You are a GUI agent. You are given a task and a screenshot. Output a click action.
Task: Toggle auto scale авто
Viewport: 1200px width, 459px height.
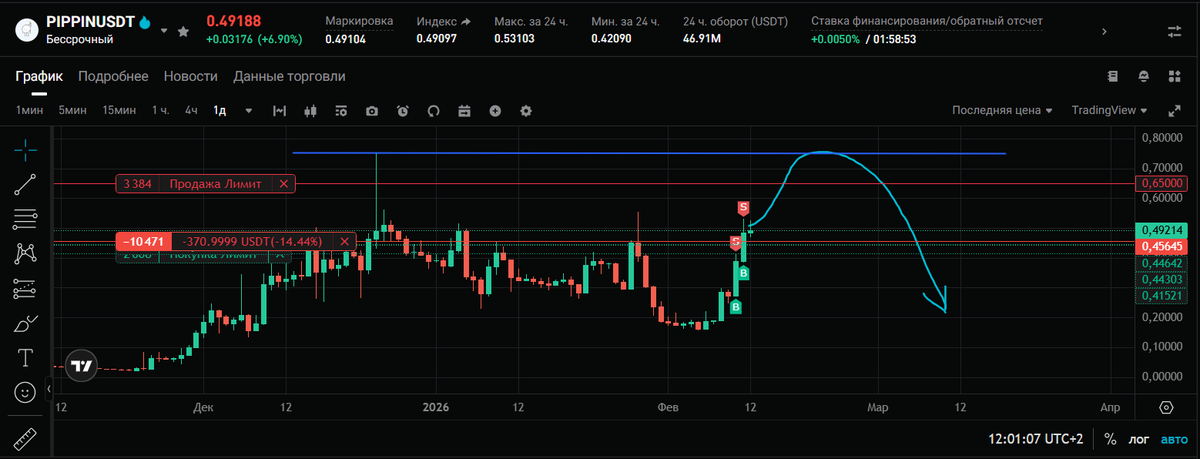[x=1175, y=439]
